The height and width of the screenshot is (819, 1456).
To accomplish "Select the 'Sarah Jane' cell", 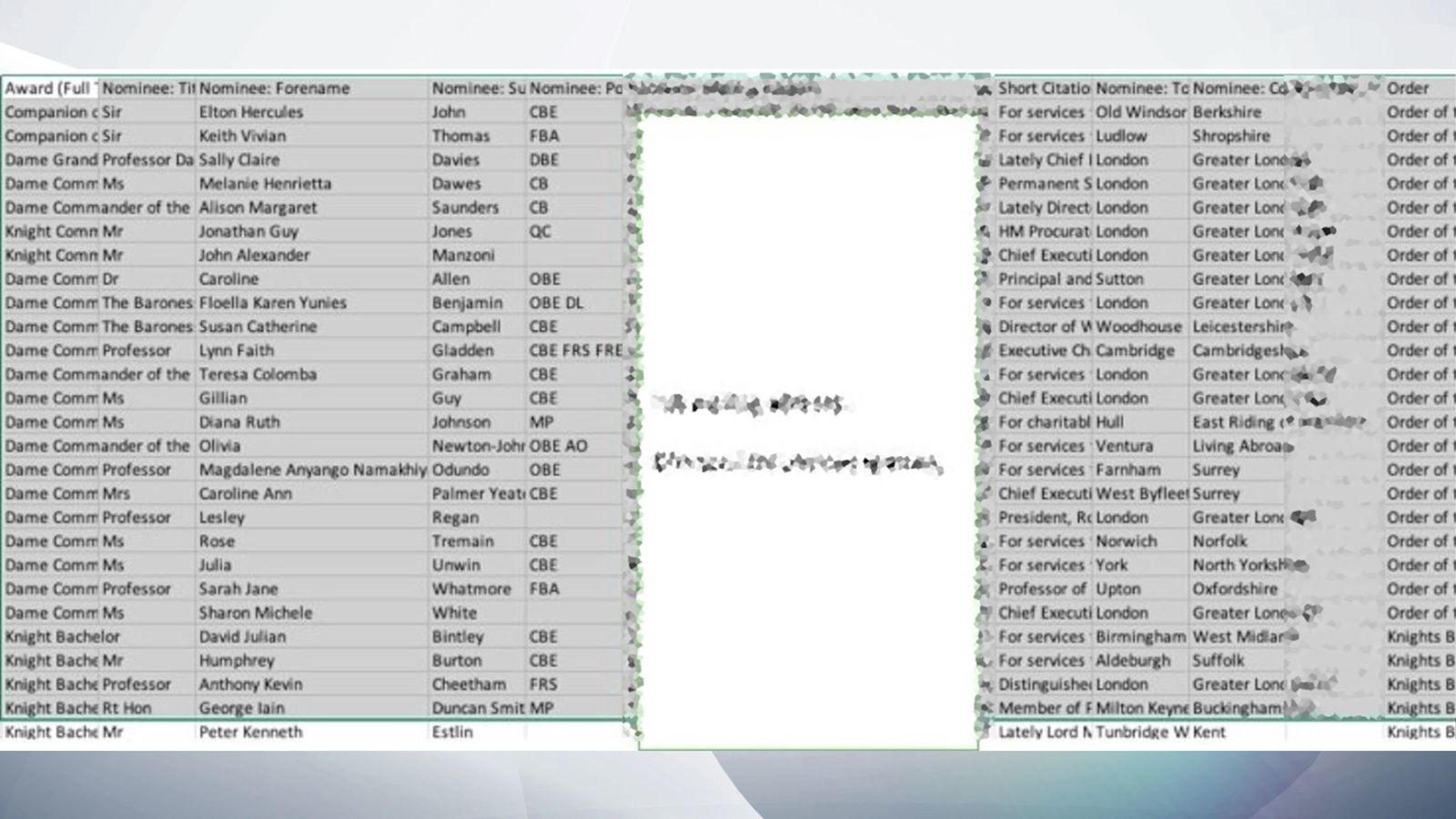I will tap(312, 589).
